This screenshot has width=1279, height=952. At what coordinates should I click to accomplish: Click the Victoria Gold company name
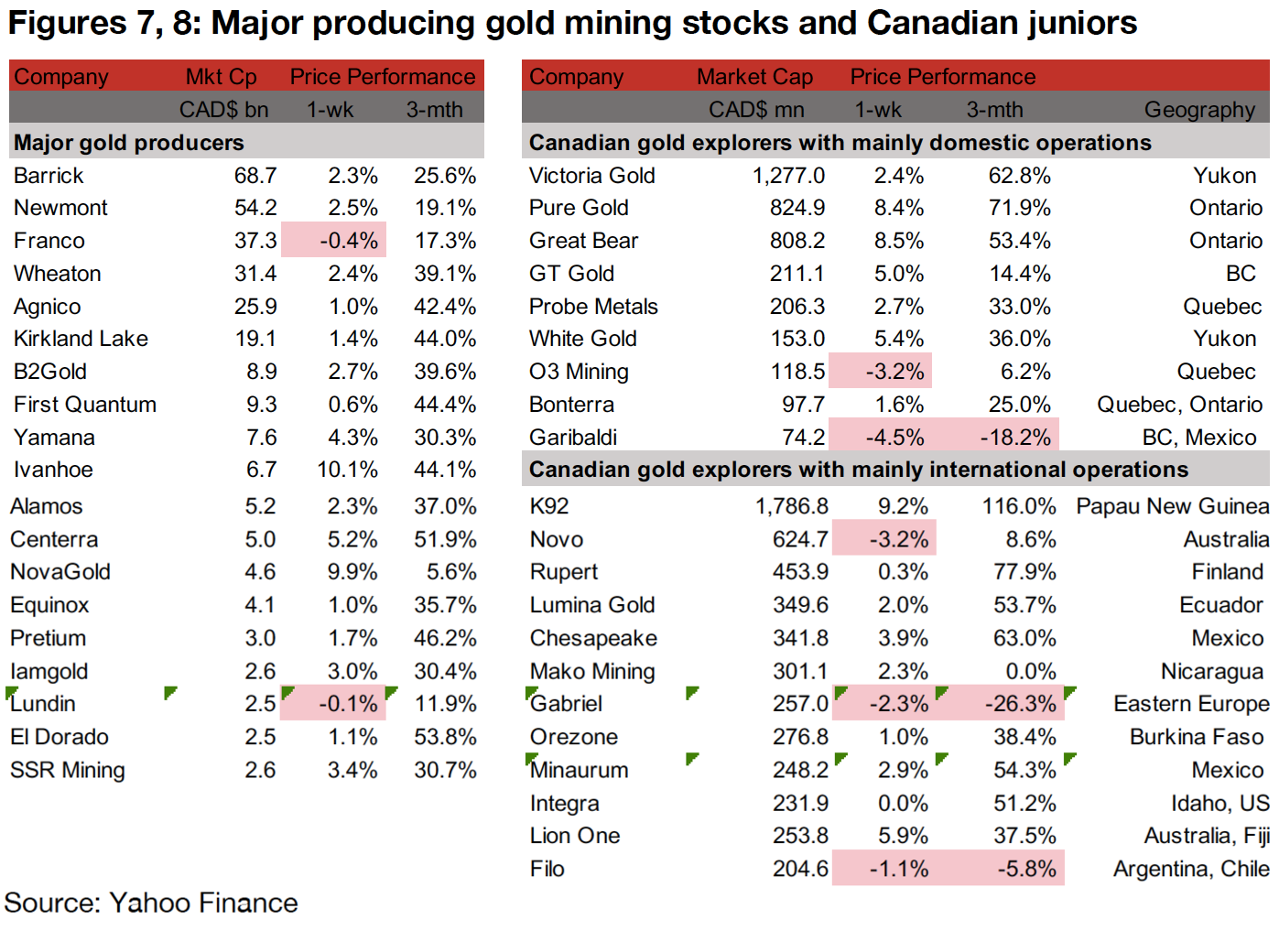tap(591, 176)
